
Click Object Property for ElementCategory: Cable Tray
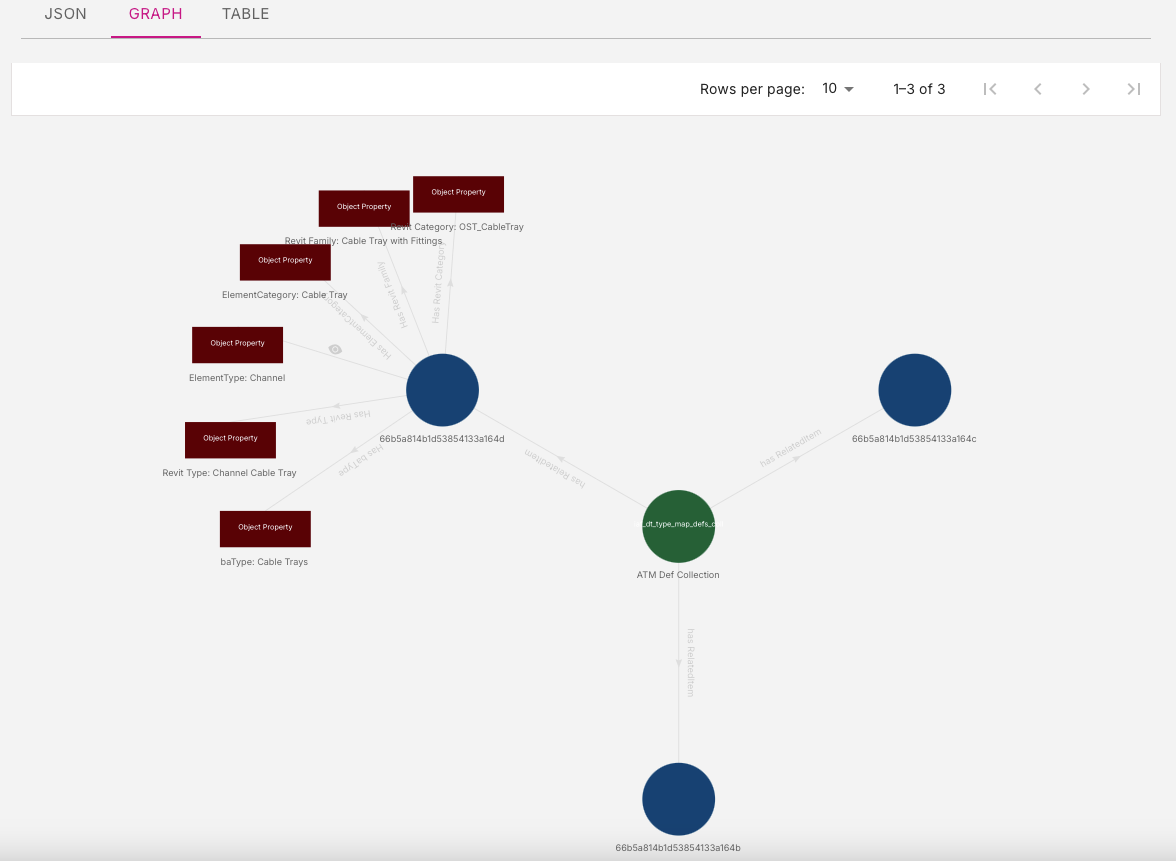tap(285, 261)
